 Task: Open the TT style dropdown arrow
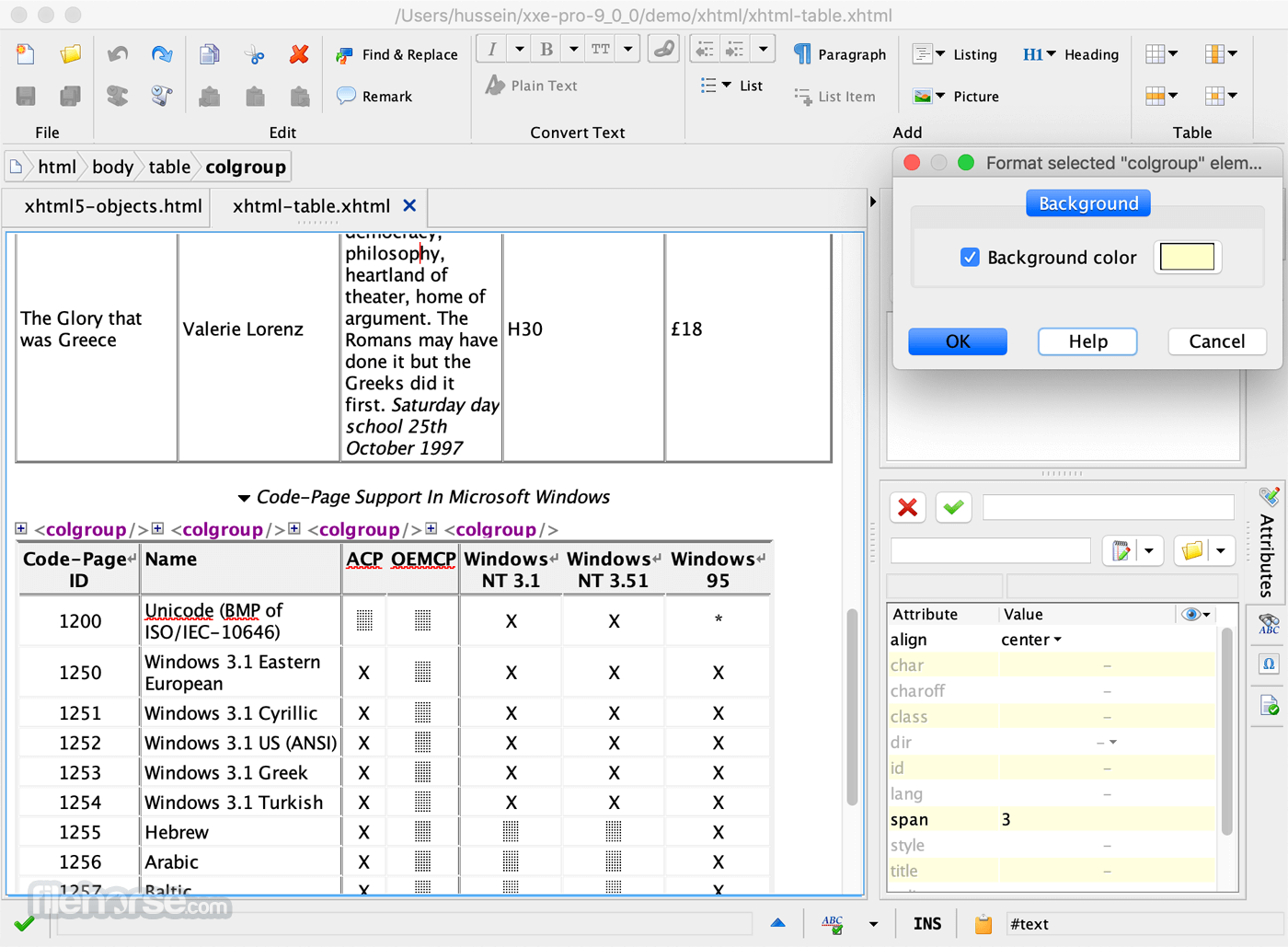(x=628, y=49)
